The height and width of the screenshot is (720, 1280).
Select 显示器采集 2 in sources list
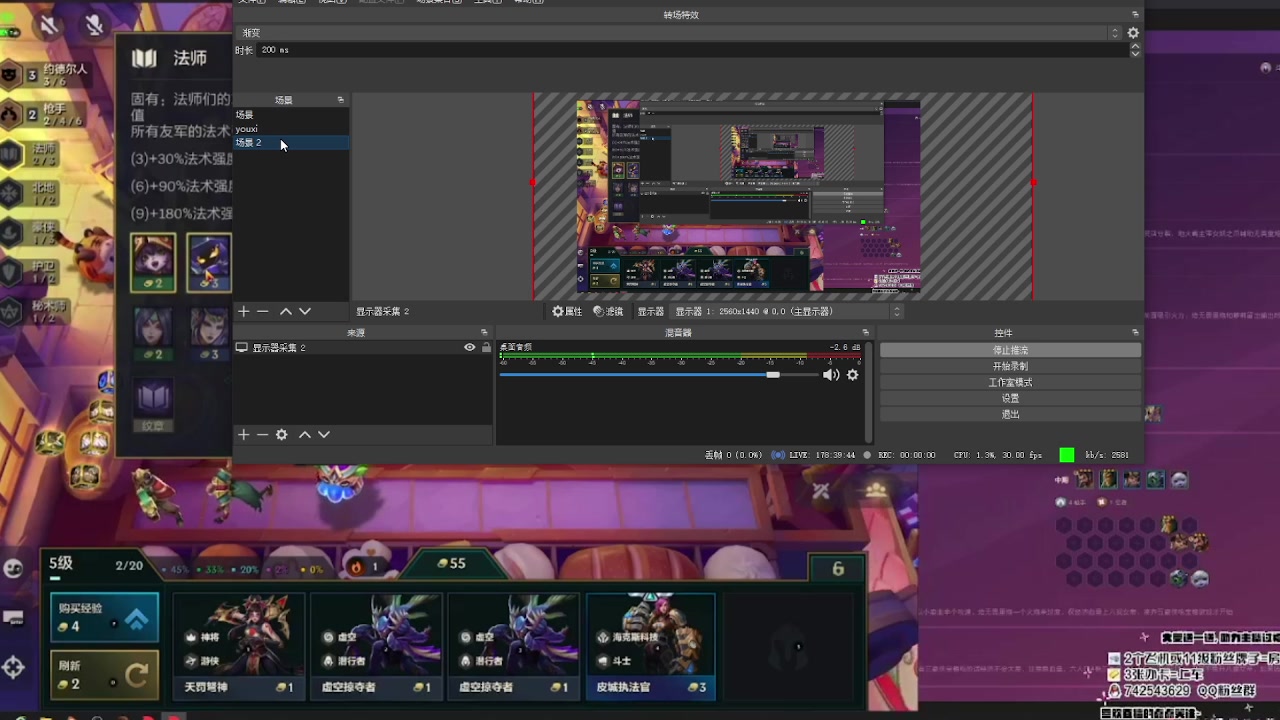279,347
